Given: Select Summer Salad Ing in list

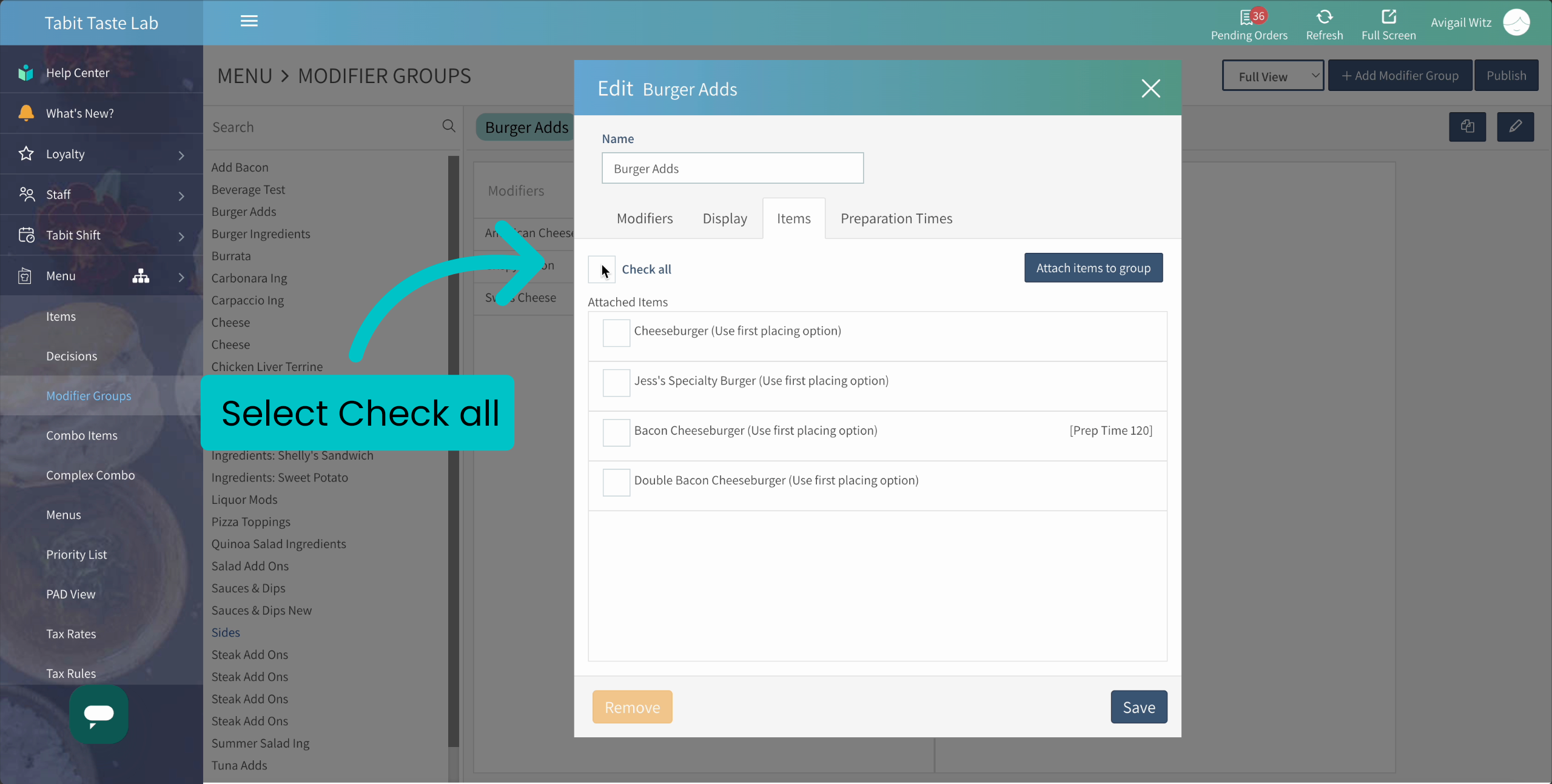Looking at the screenshot, I should point(260,743).
